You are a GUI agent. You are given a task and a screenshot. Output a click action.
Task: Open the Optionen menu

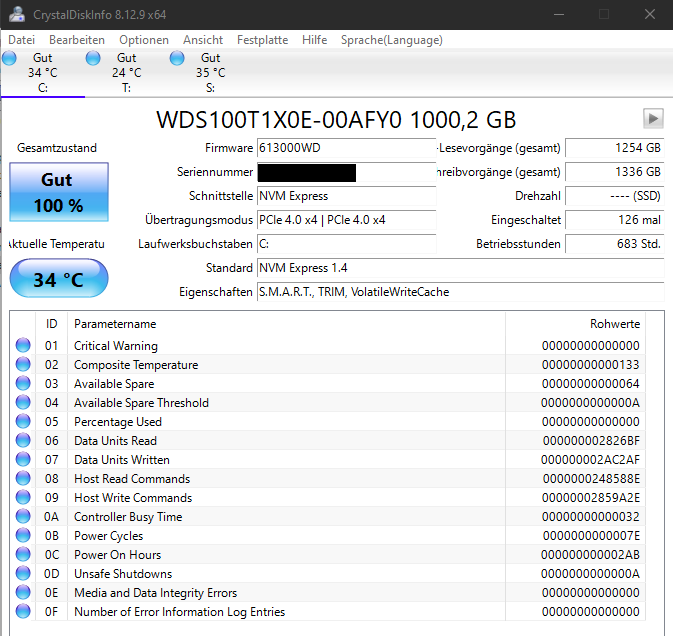coord(144,40)
